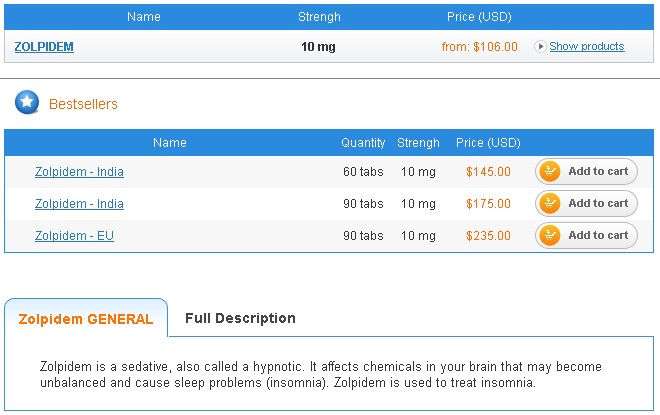Click the Quantity column header
The width and height of the screenshot is (660, 415).
coord(363,143)
